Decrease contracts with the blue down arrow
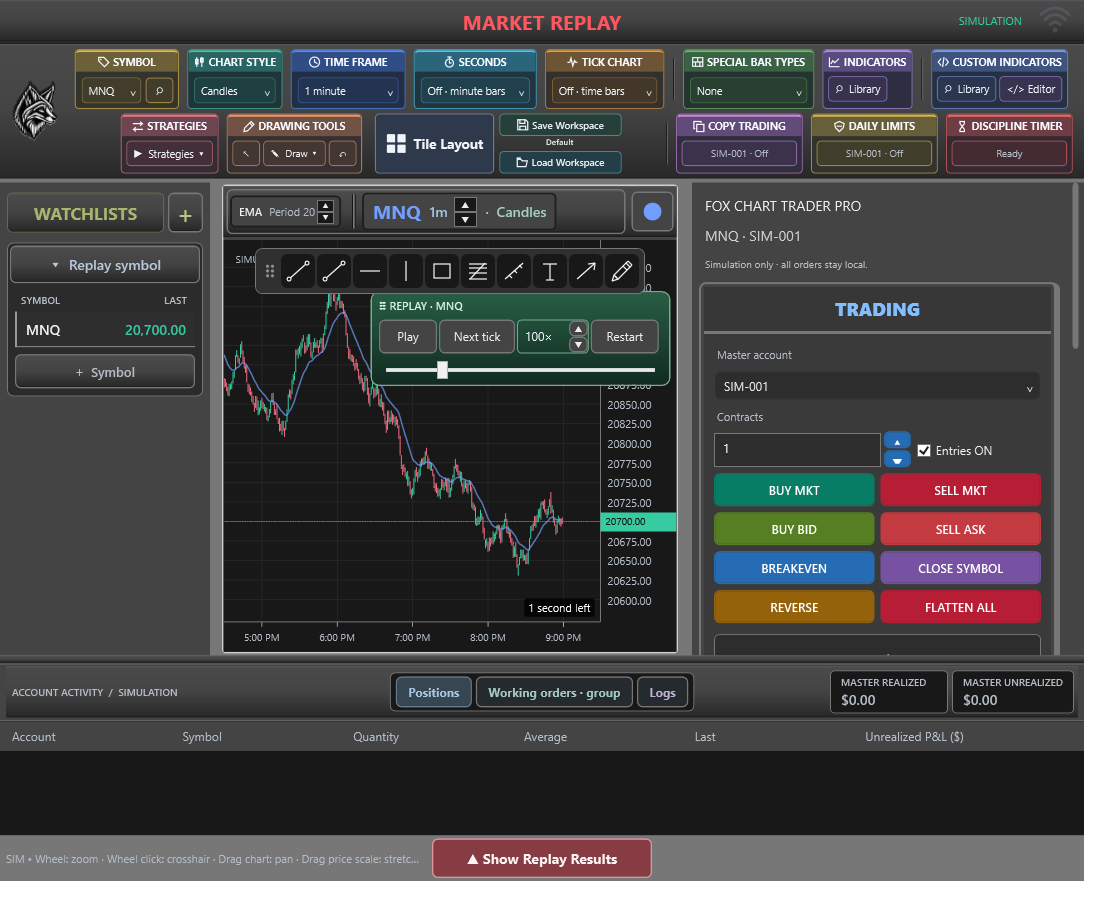This screenshot has height=920, width=1100. pos(897,460)
